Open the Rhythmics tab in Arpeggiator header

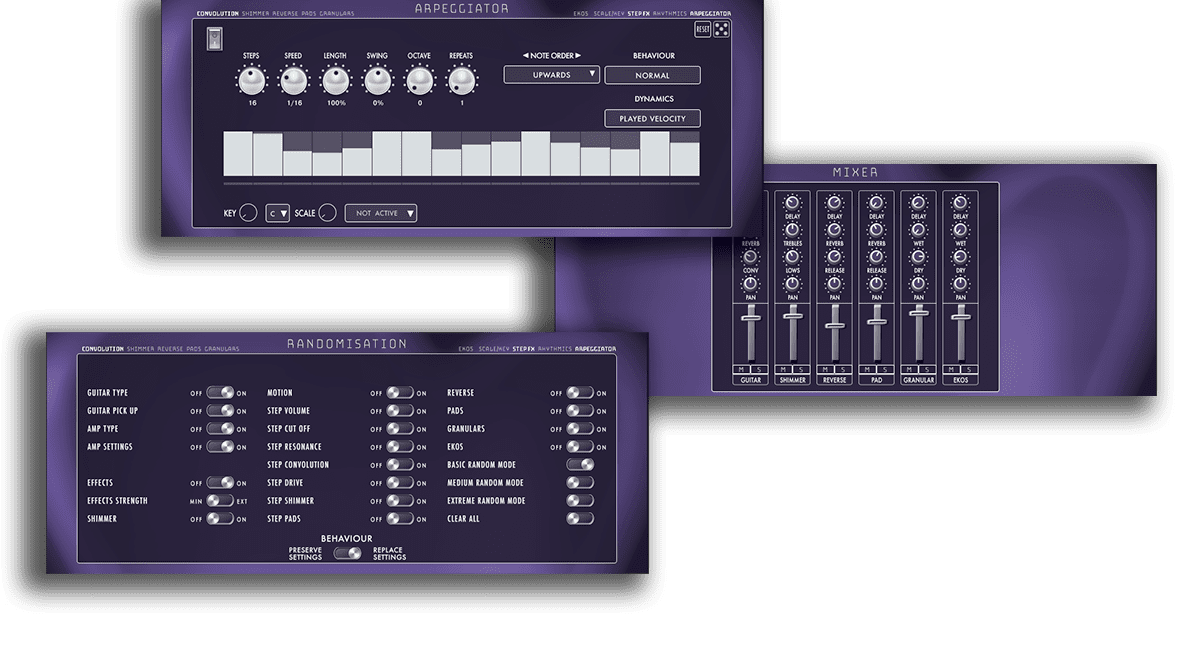669,14
